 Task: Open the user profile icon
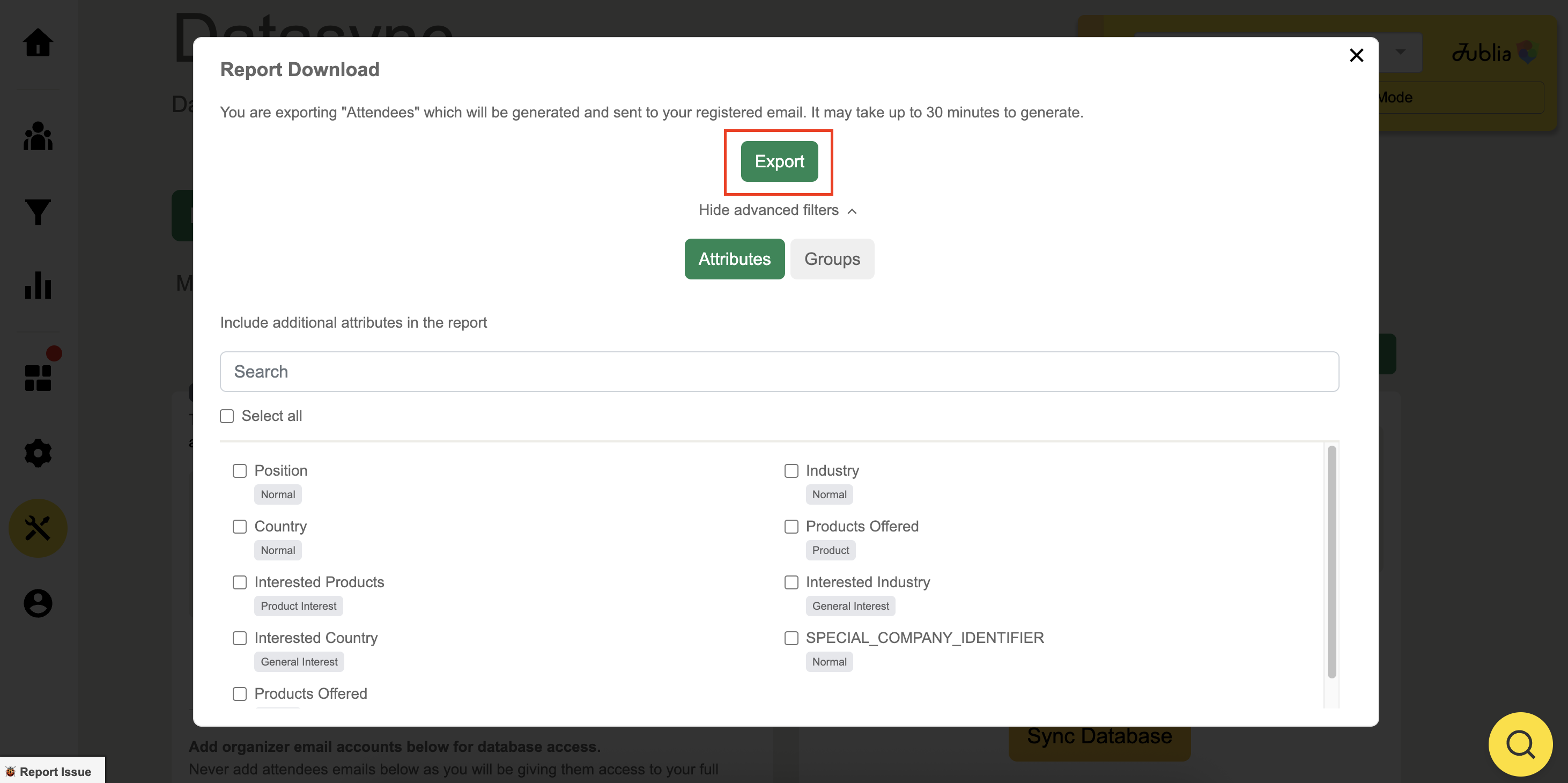tap(38, 603)
